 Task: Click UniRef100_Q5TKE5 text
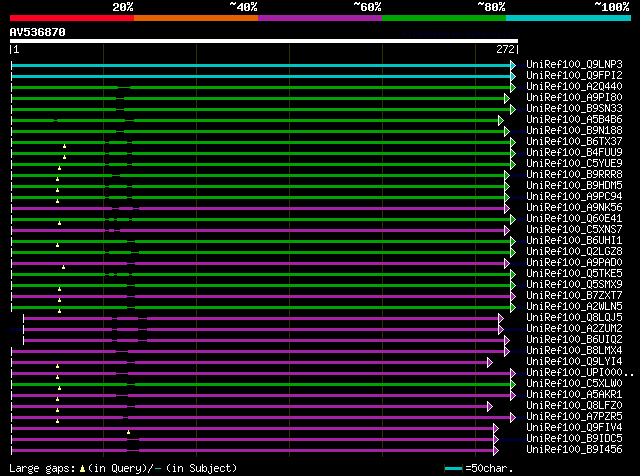[574, 274]
